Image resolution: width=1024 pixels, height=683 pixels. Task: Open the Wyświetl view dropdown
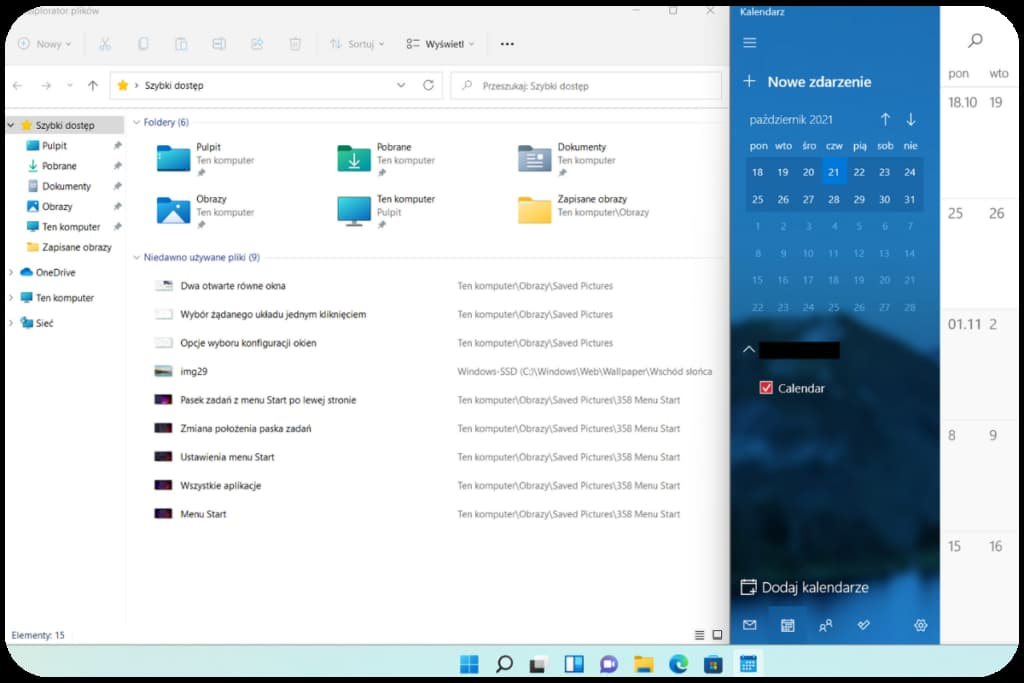(x=440, y=44)
